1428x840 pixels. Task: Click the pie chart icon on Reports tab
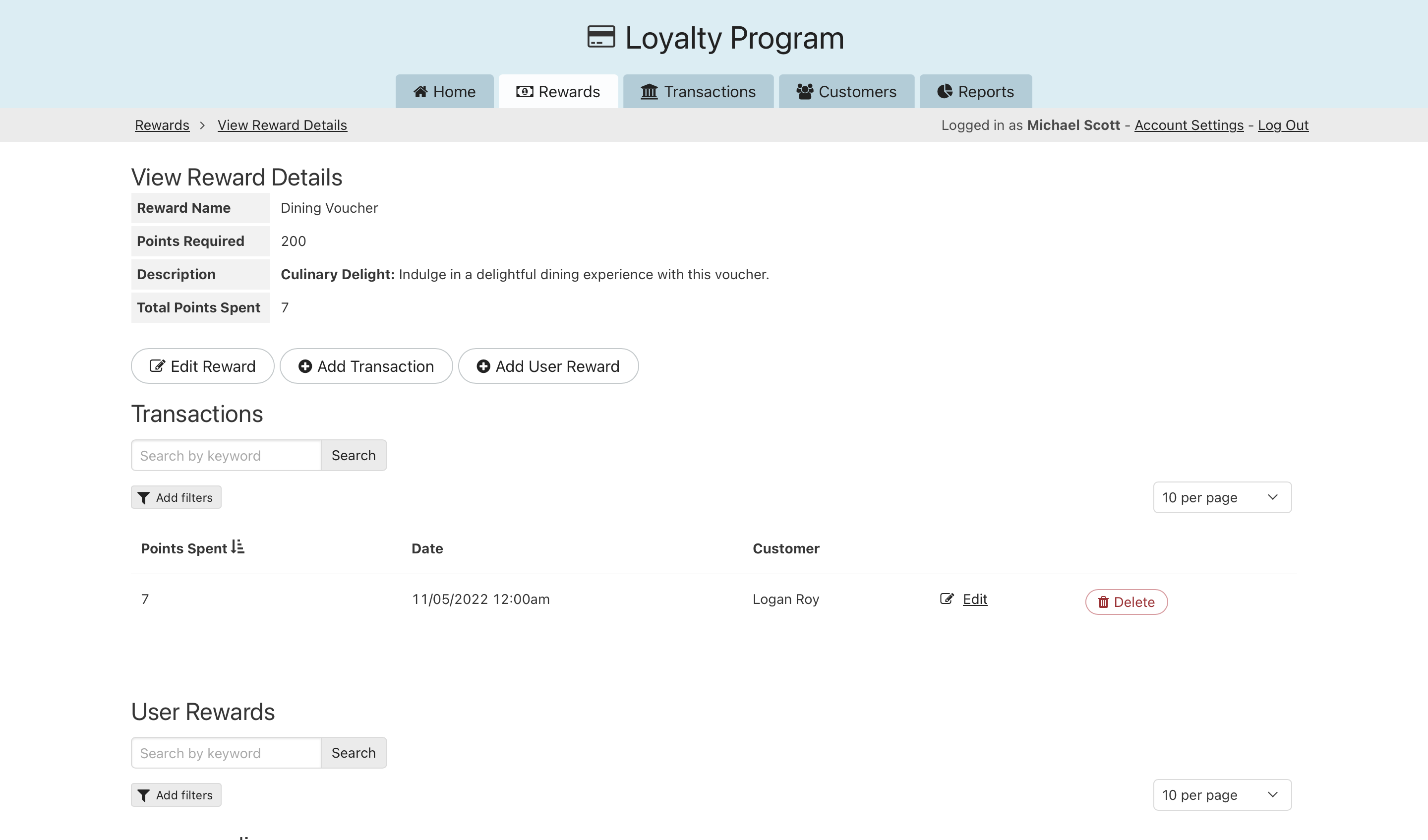tap(945, 92)
